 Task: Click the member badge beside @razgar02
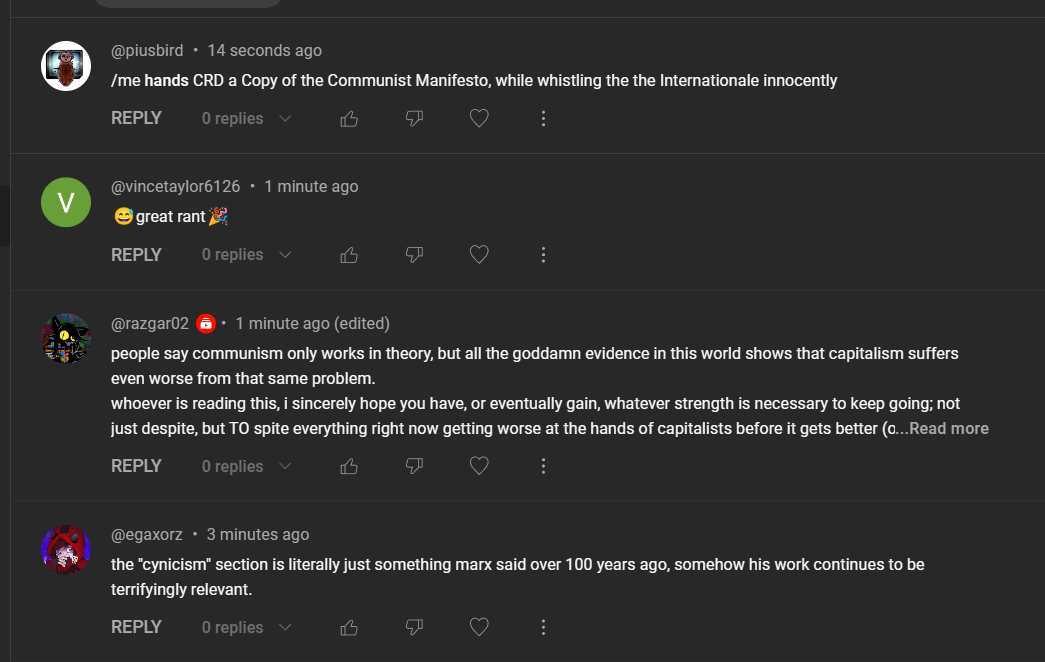(x=206, y=324)
